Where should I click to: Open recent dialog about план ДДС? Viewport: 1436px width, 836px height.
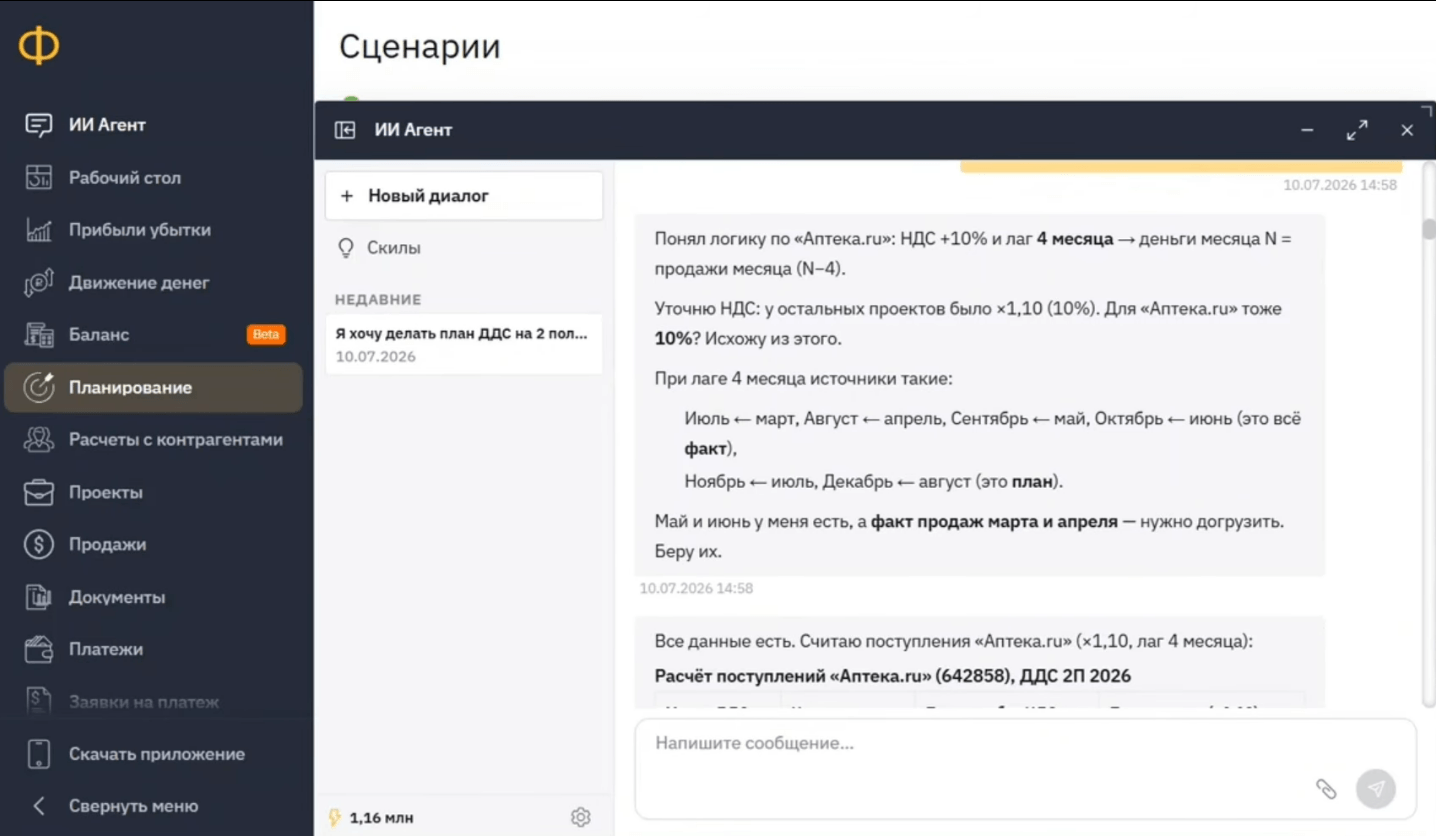pyautogui.click(x=464, y=344)
